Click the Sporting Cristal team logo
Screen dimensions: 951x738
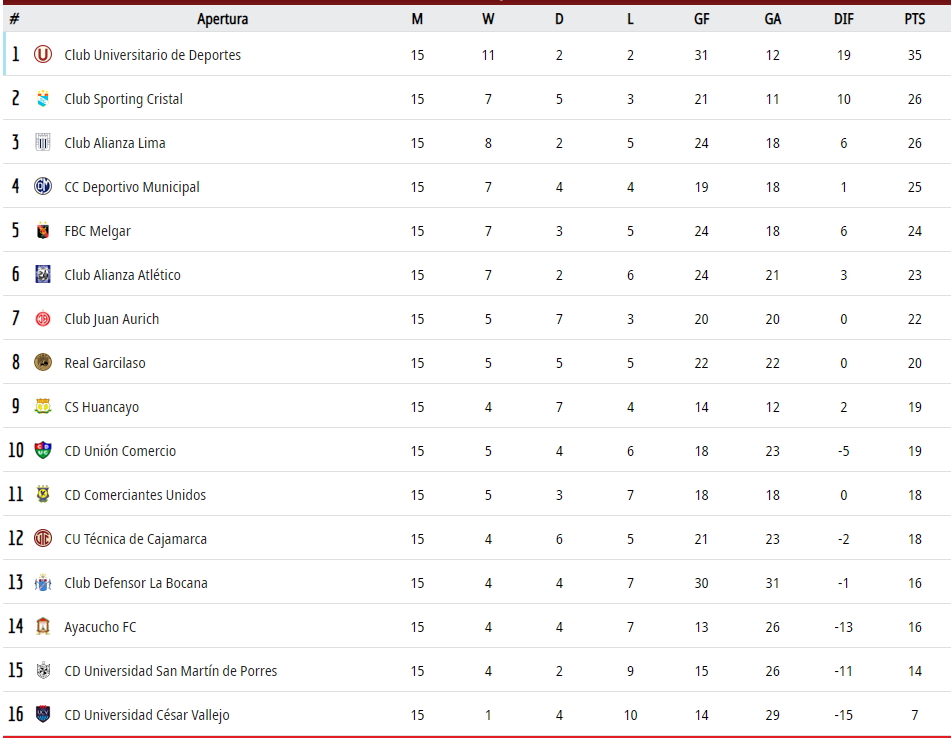pos(42,98)
